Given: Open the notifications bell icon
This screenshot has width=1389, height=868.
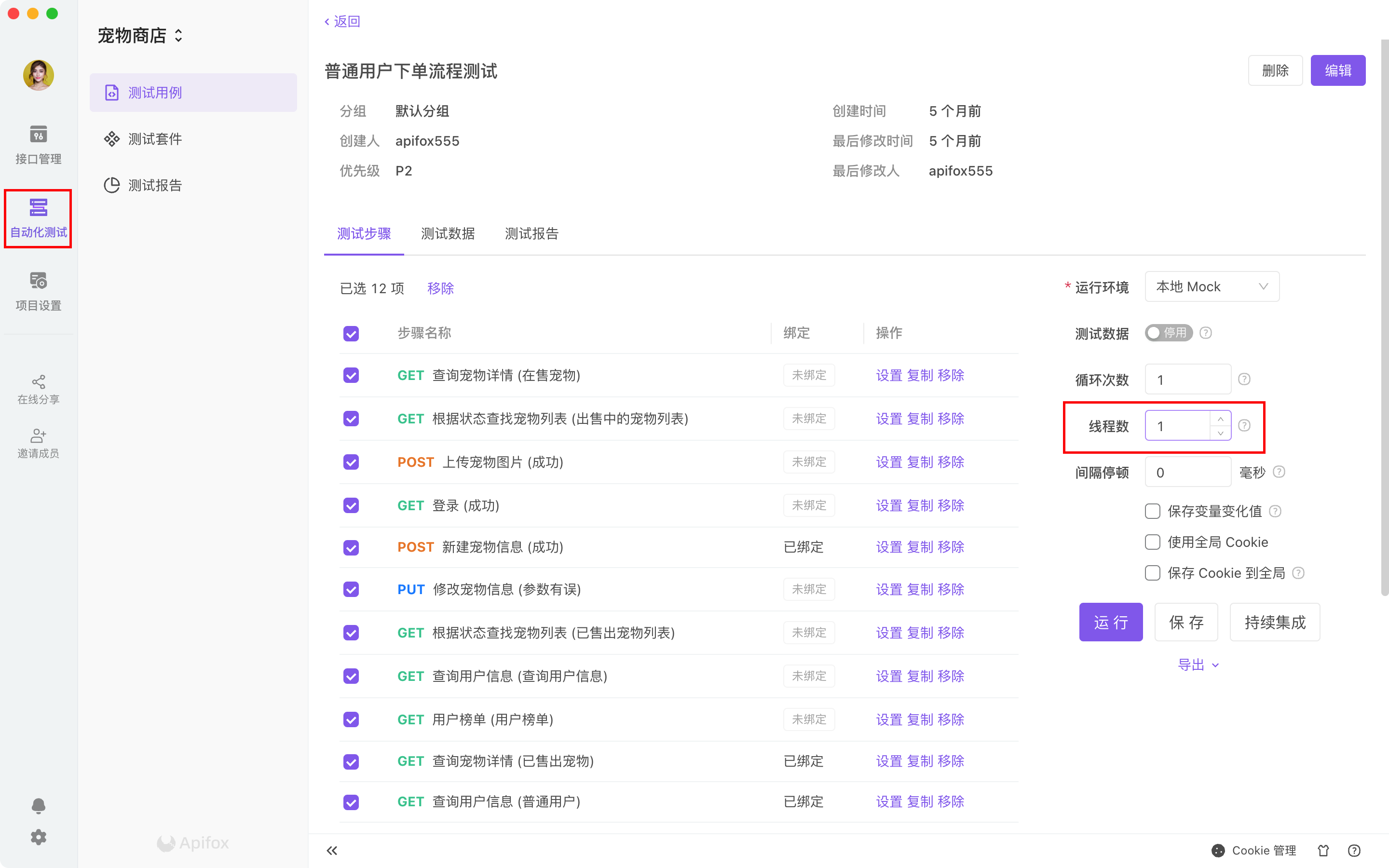Looking at the screenshot, I should (38, 805).
